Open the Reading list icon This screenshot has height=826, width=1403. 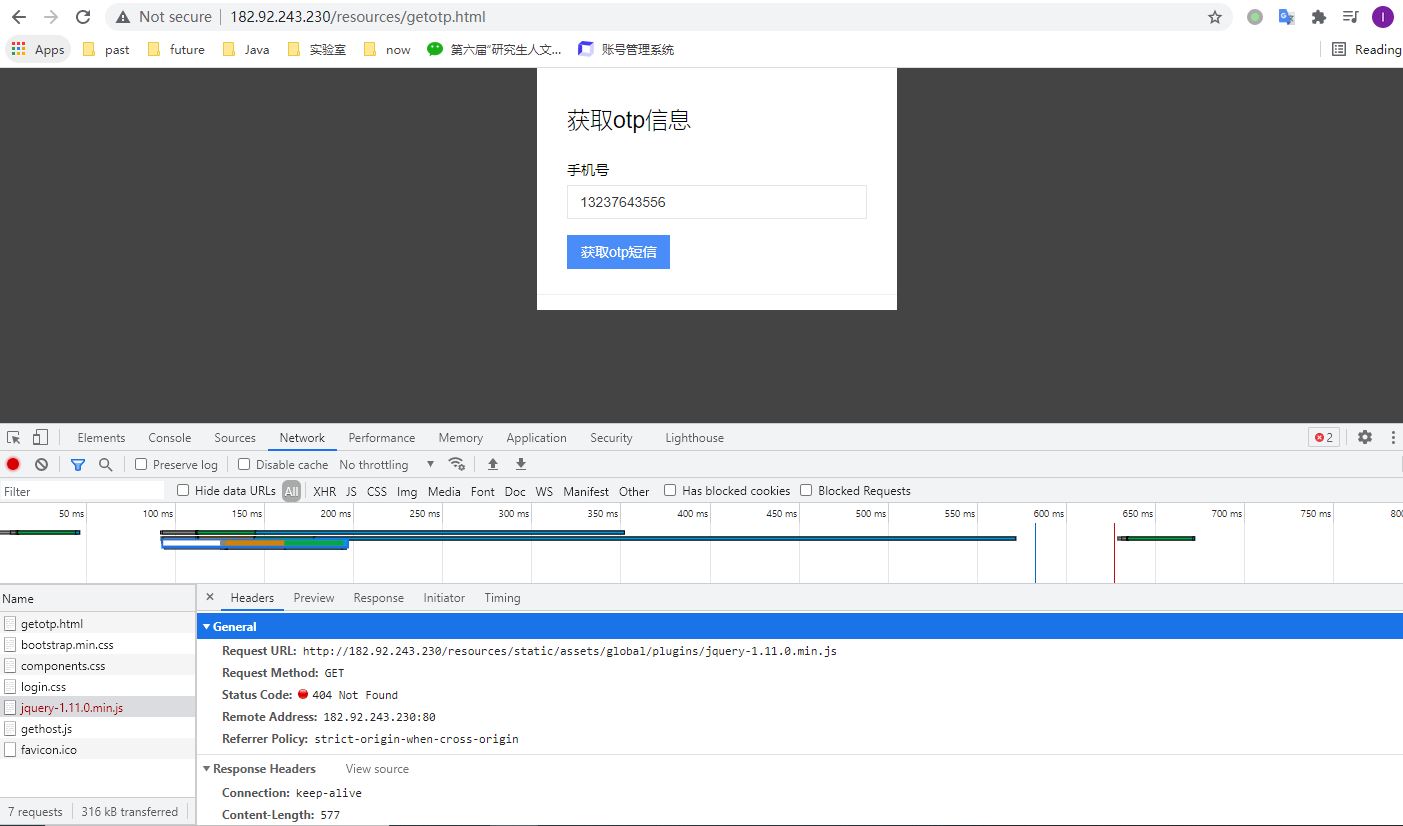tap(1339, 49)
